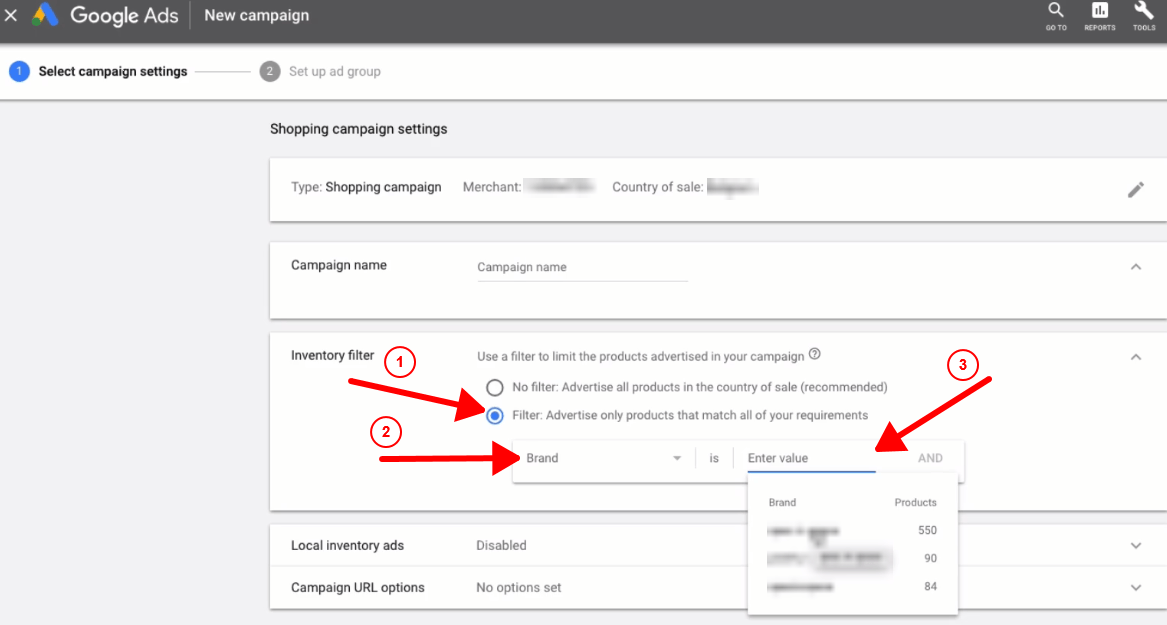Viewport: 1167px width, 625px height.
Task: Click the Campaign name text field
Action: tap(582, 268)
